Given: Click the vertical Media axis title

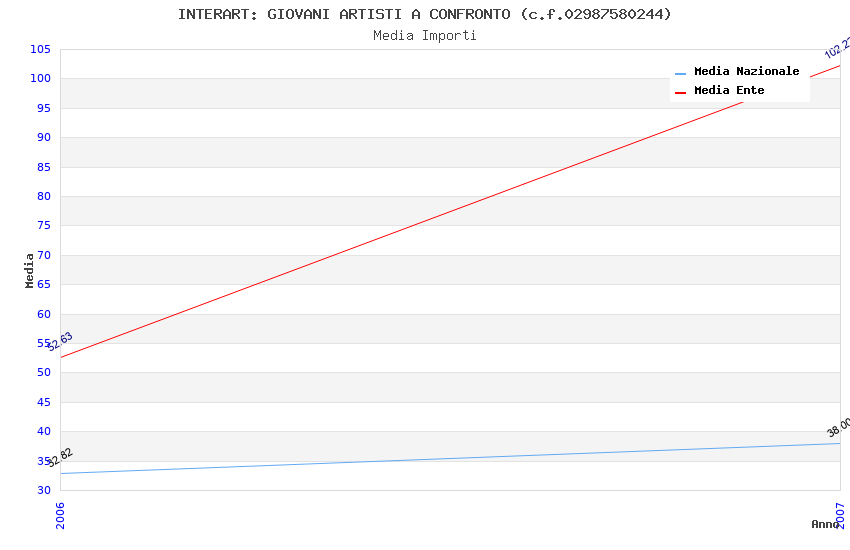Looking at the screenshot, I should click(x=29, y=270).
